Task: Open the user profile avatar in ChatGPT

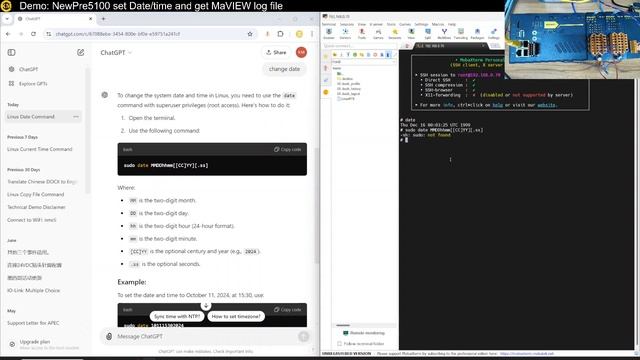Action: point(301,52)
